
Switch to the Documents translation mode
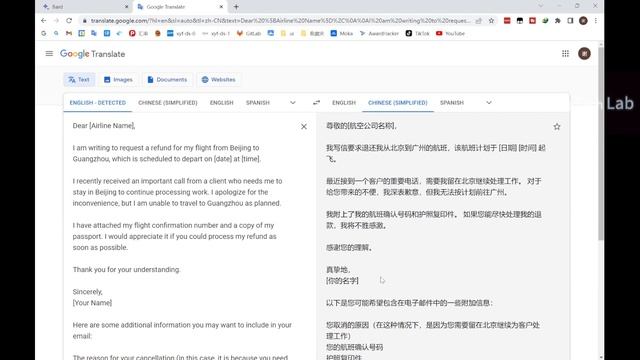coord(167,80)
